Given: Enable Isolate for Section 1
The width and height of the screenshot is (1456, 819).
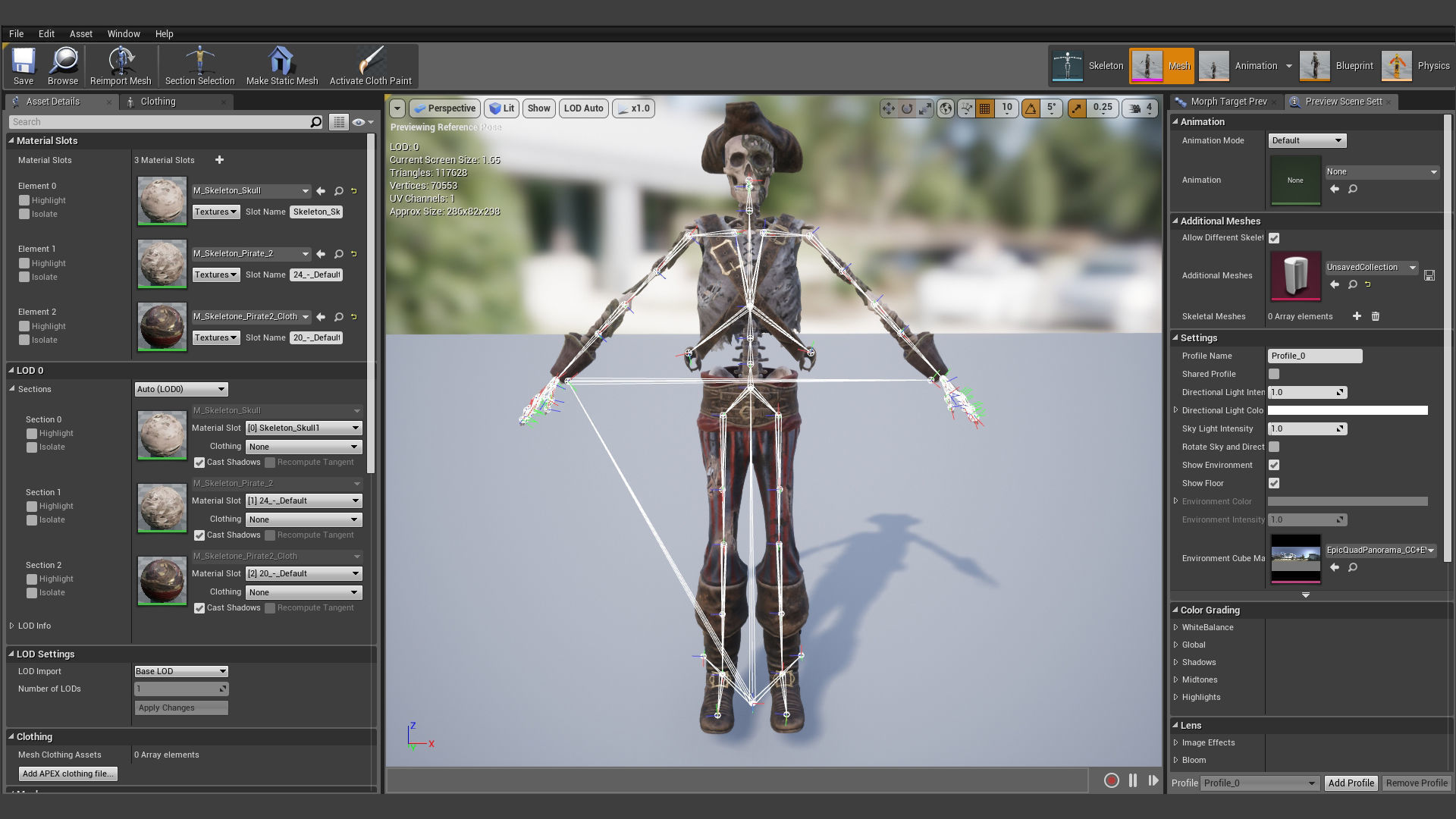Looking at the screenshot, I should click(32, 520).
